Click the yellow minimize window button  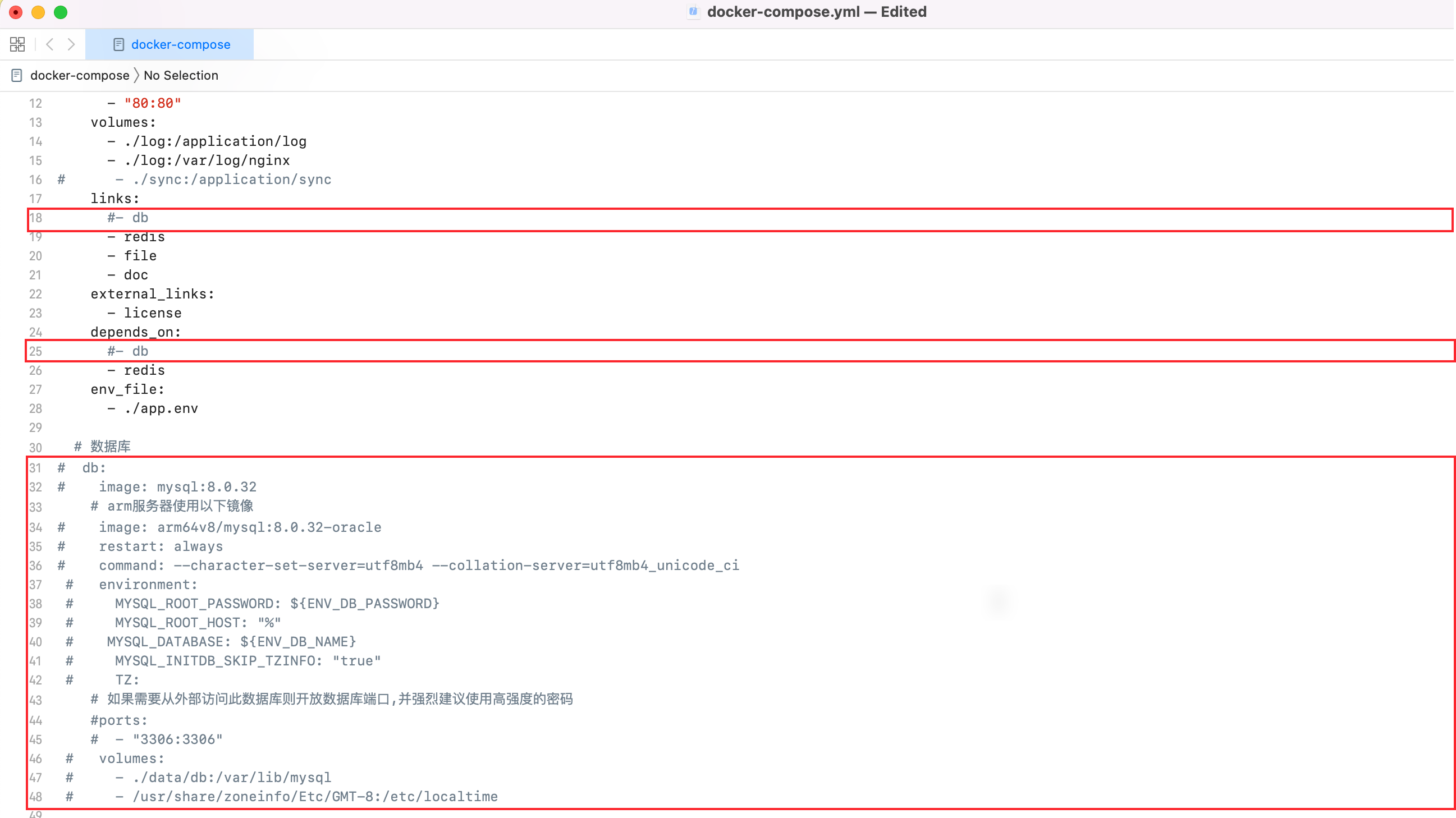38,12
